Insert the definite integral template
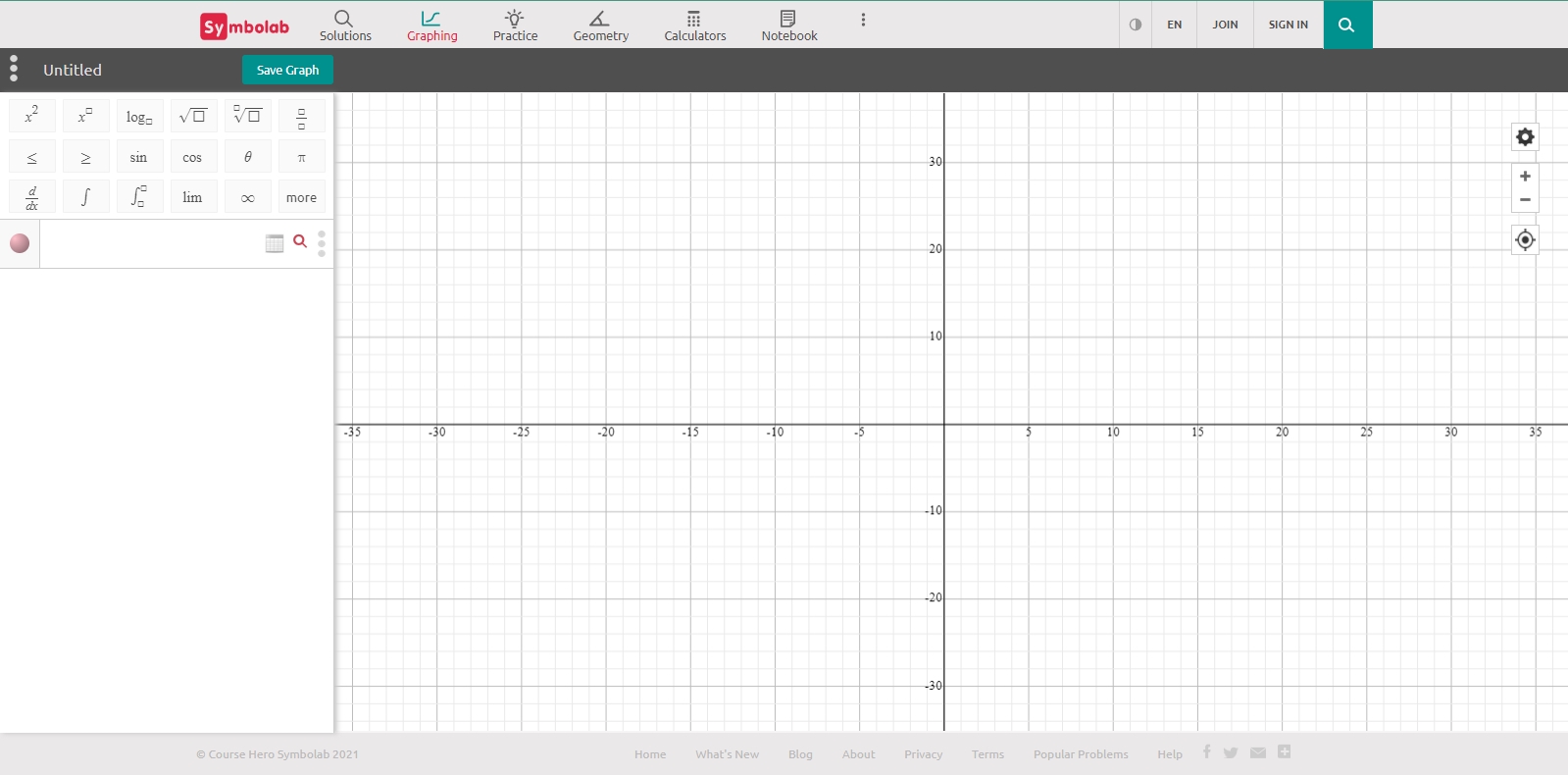The height and width of the screenshot is (775, 1568). tap(139, 197)
